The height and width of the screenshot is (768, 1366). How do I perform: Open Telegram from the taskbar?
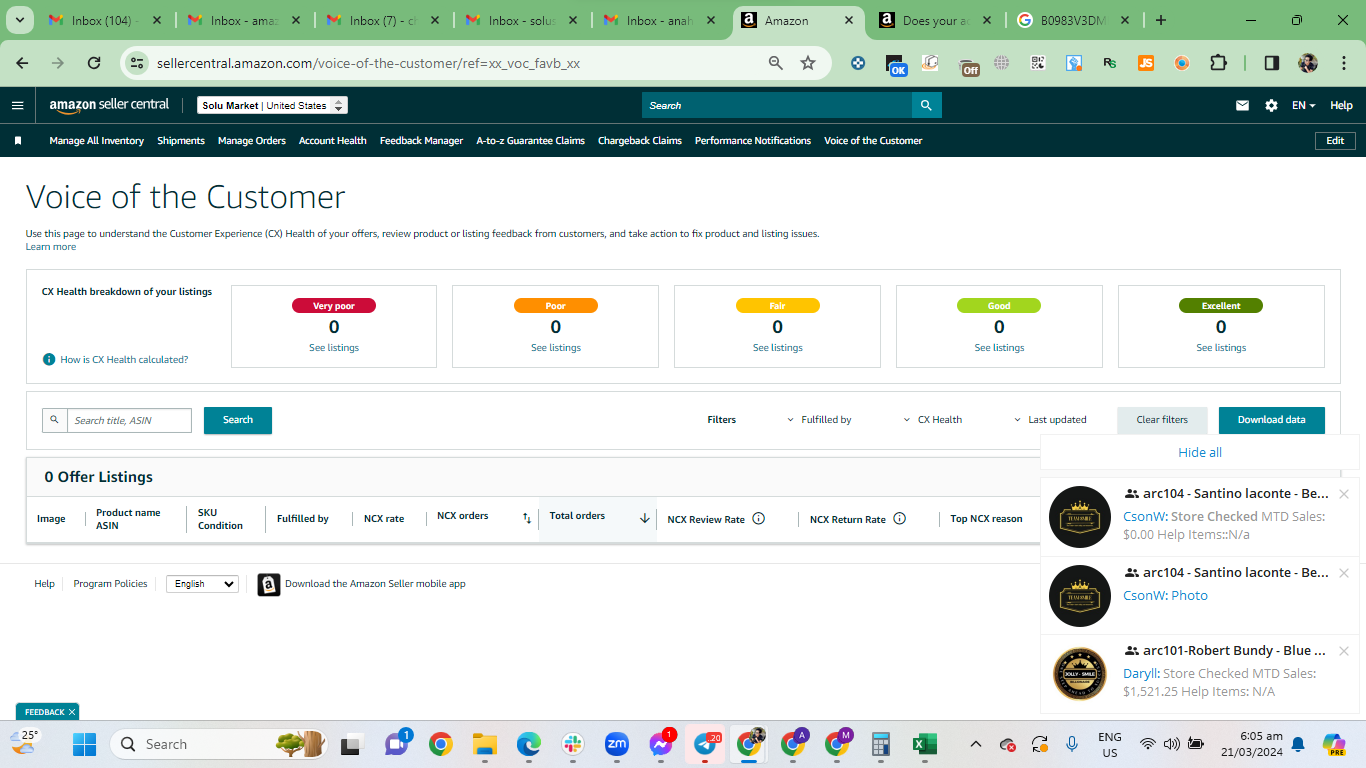coord(705,744)
